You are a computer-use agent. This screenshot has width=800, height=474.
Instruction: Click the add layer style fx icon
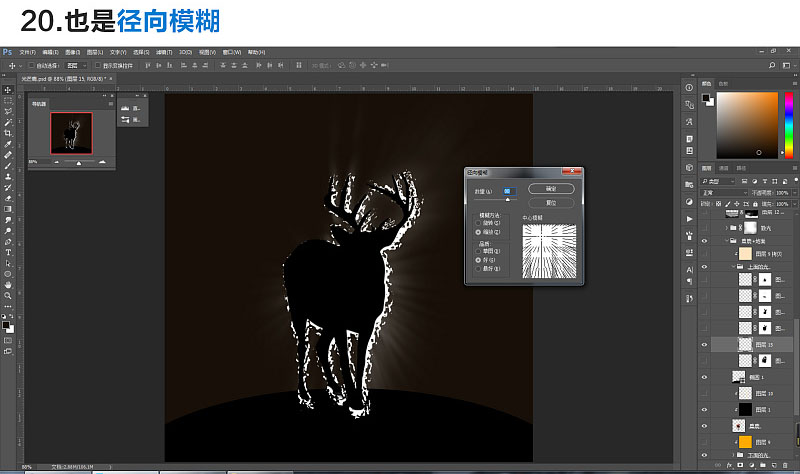(729, 465)
